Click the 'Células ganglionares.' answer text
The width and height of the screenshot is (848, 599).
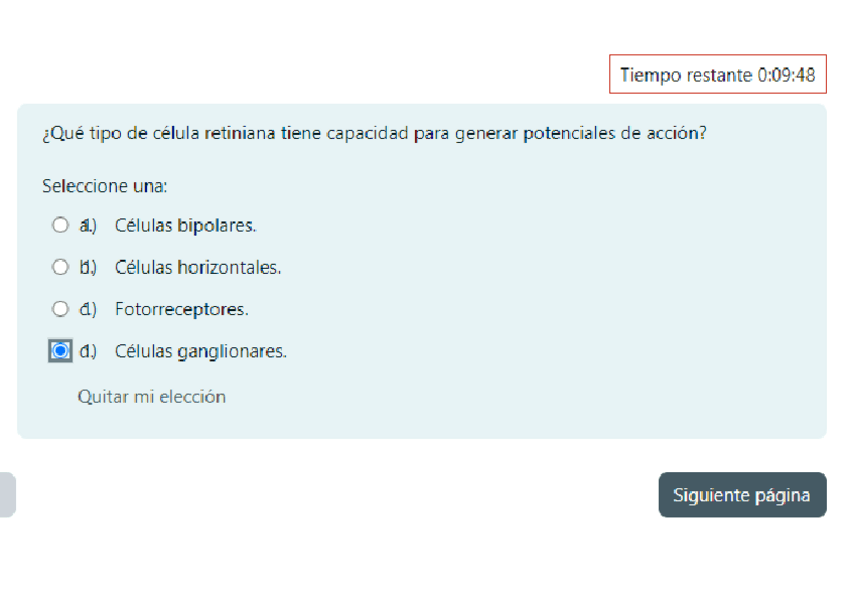pyautogui.click(x=200, y=352)
